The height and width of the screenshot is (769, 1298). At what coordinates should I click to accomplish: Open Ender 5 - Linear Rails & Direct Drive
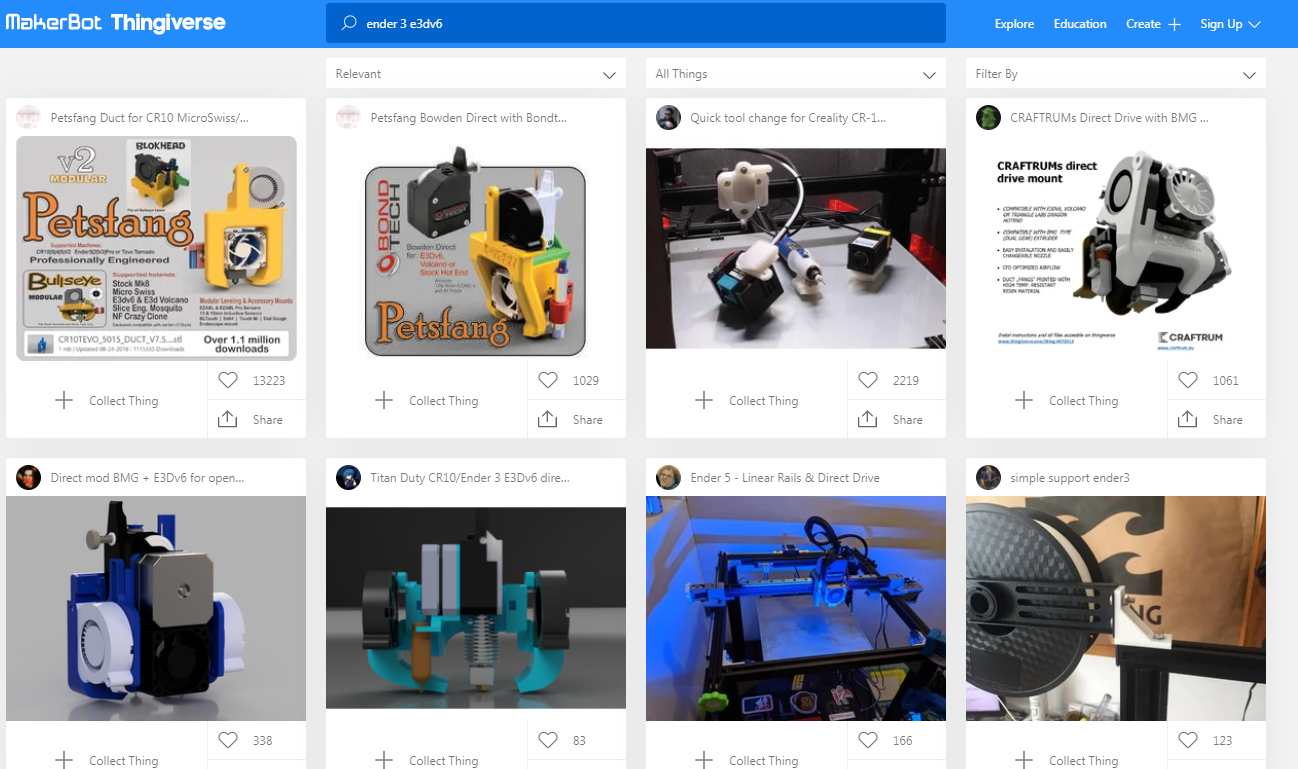[785, 478]
